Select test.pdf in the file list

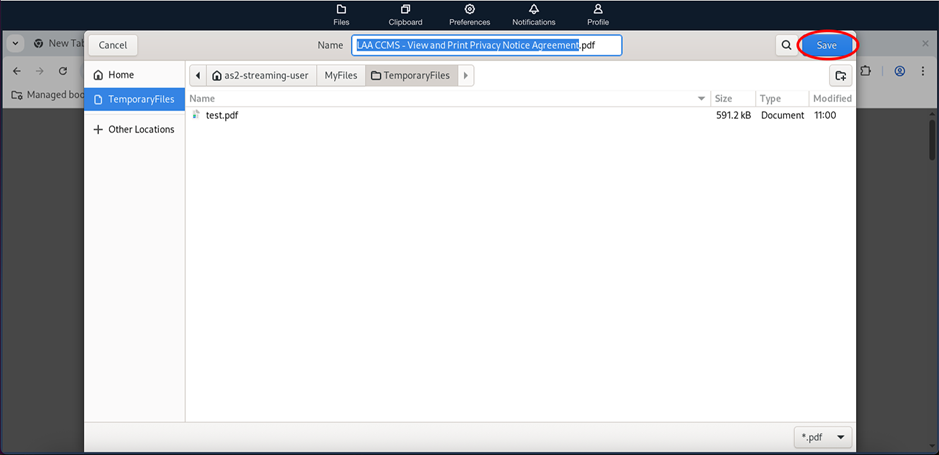point(221,115)
